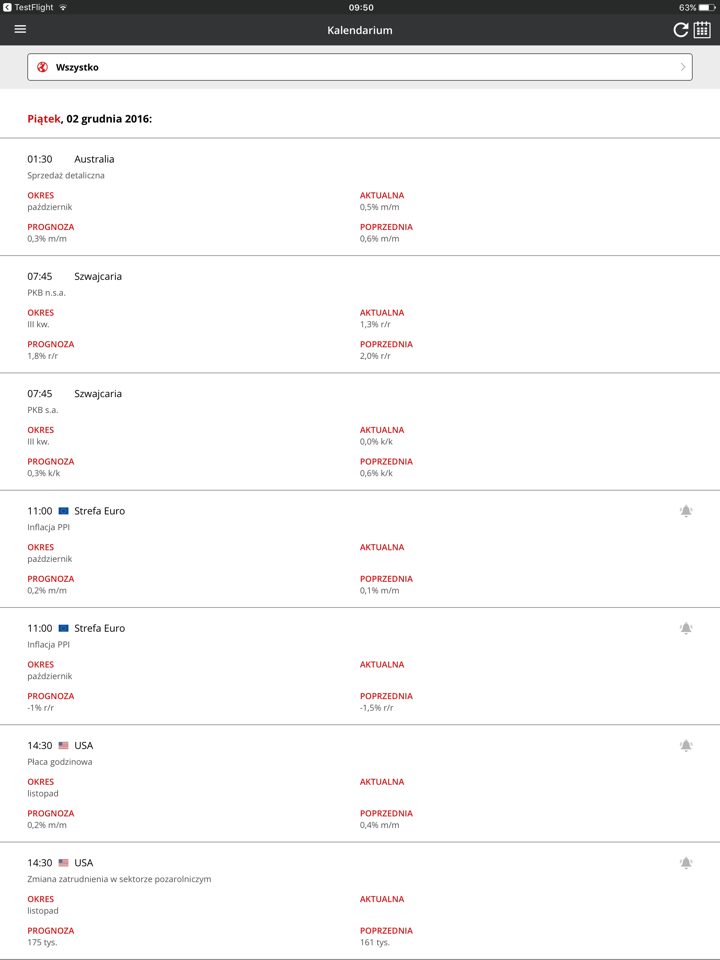Click the US flag on the nonfarm payrolls entry
Image resolution: width=720 pixels, height=960 pixels.
coord(62,862)
